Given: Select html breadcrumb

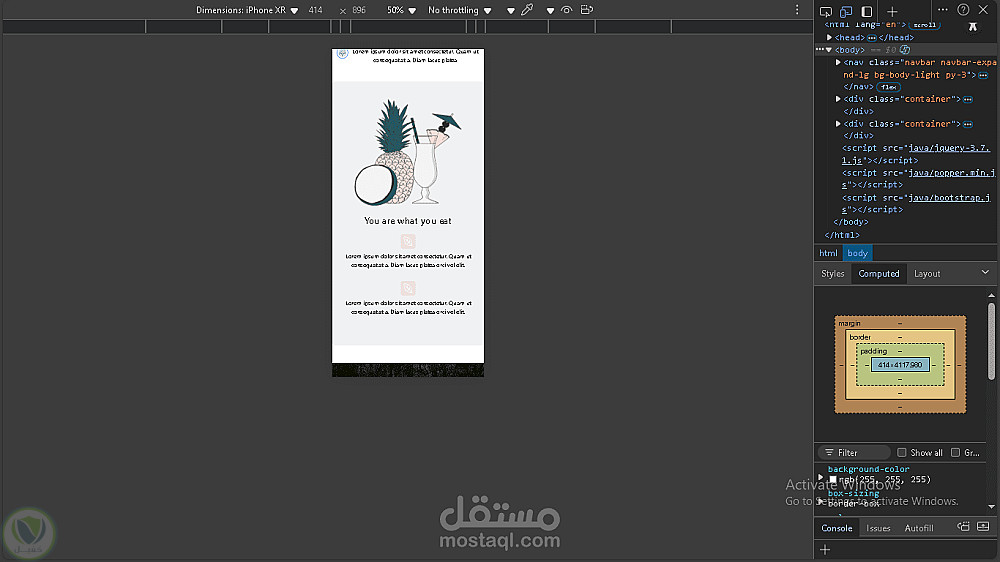Looking at the screenshot, I should [828, 253].
